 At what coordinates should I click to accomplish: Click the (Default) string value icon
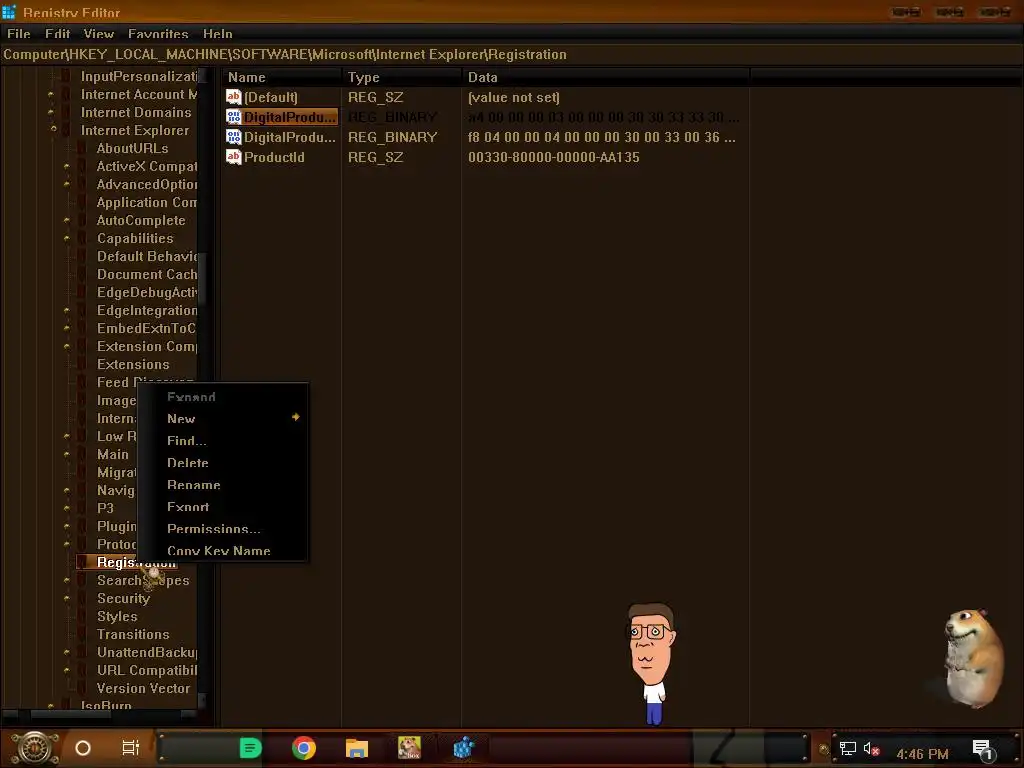click(234, 97)
